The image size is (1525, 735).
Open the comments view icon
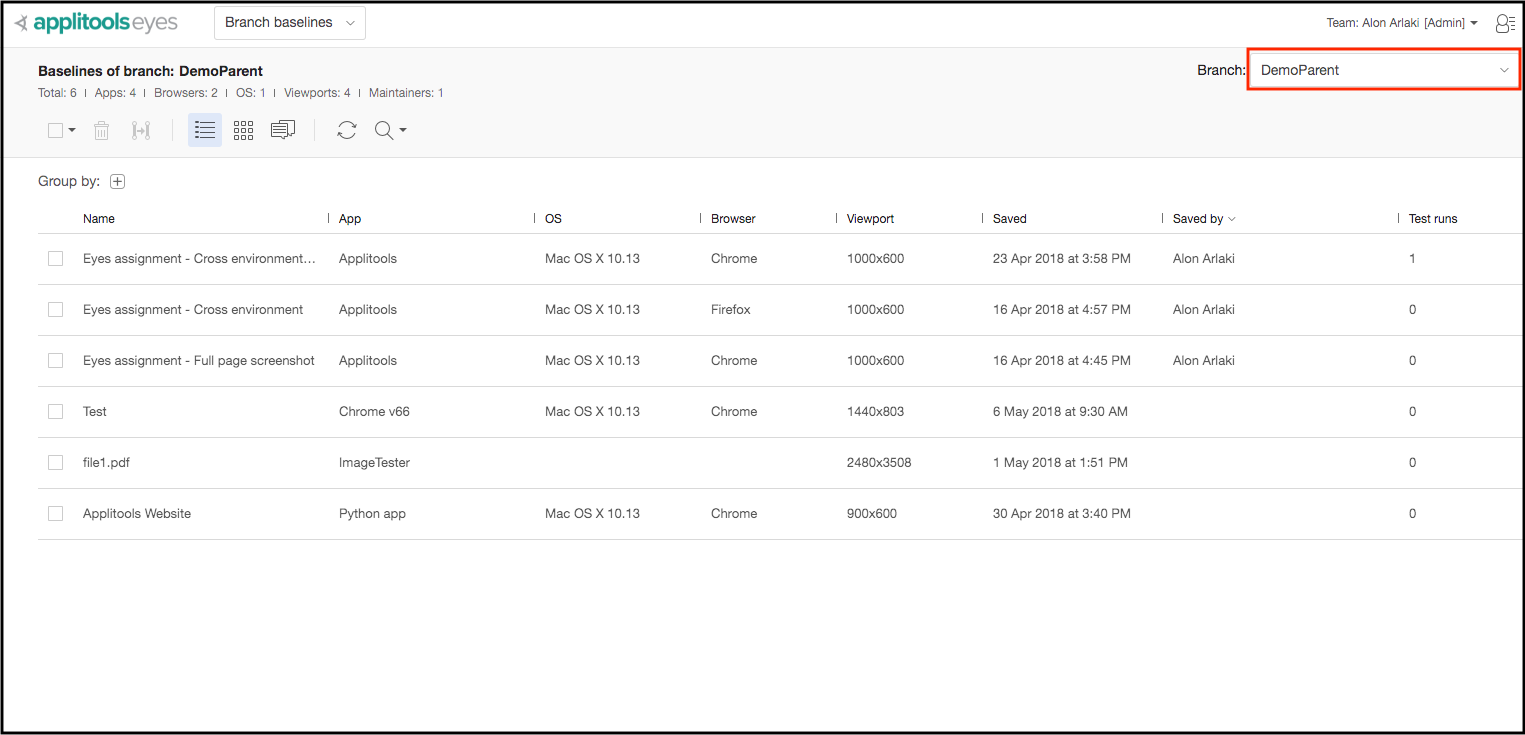click(x=283, y=130)
